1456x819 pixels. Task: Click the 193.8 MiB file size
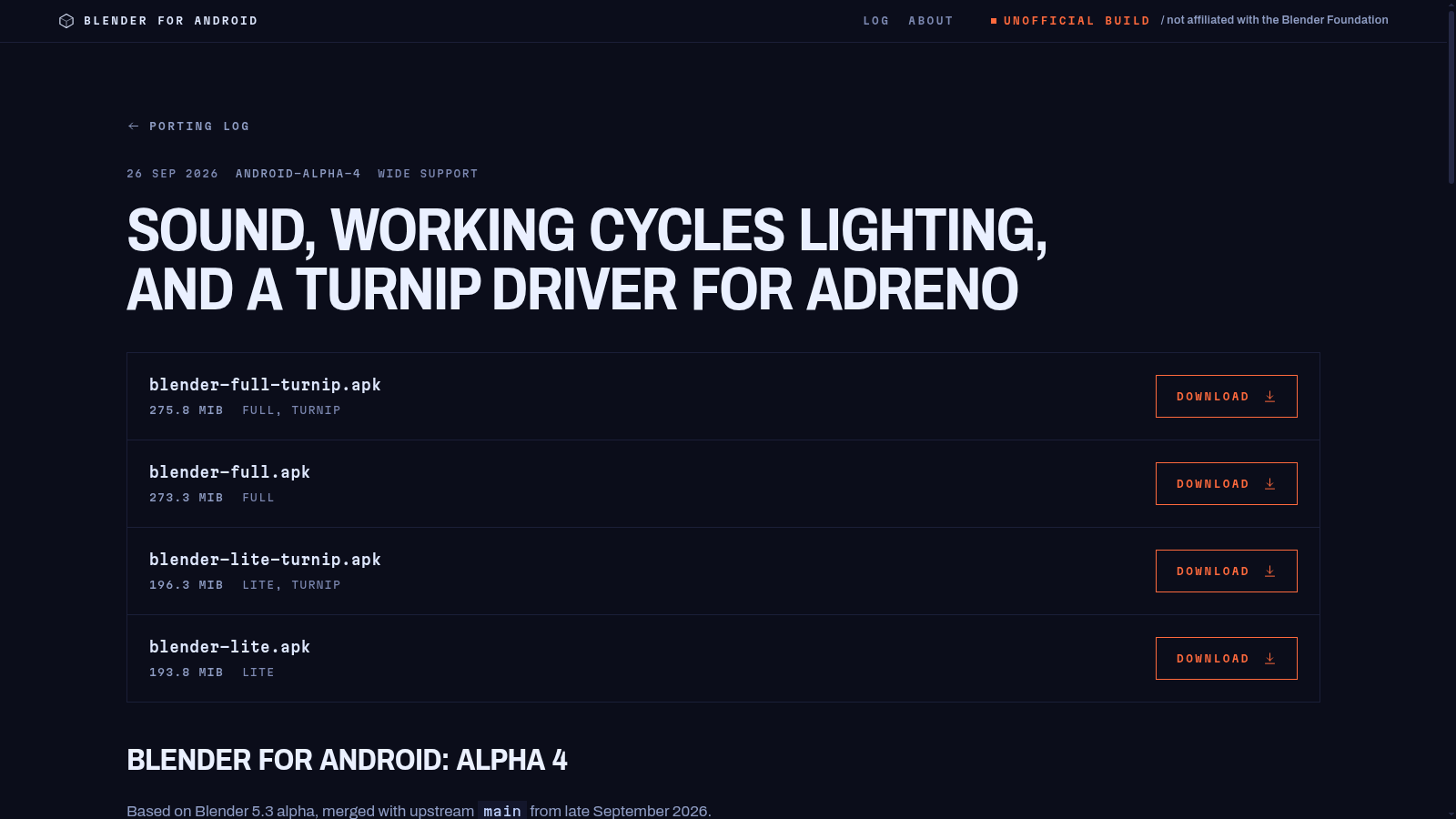[187, 672]
